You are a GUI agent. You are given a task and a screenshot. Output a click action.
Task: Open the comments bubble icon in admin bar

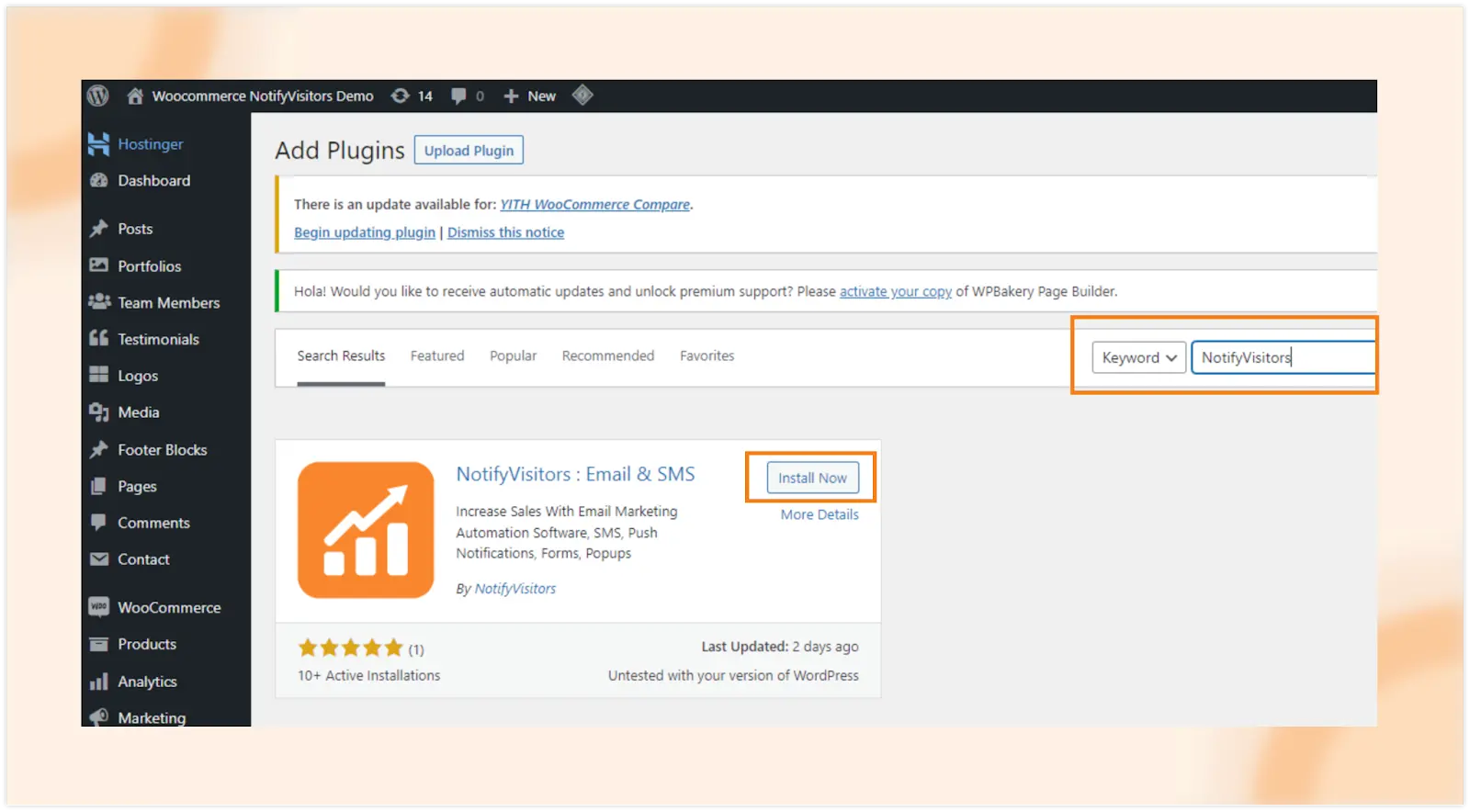[459, 96]
